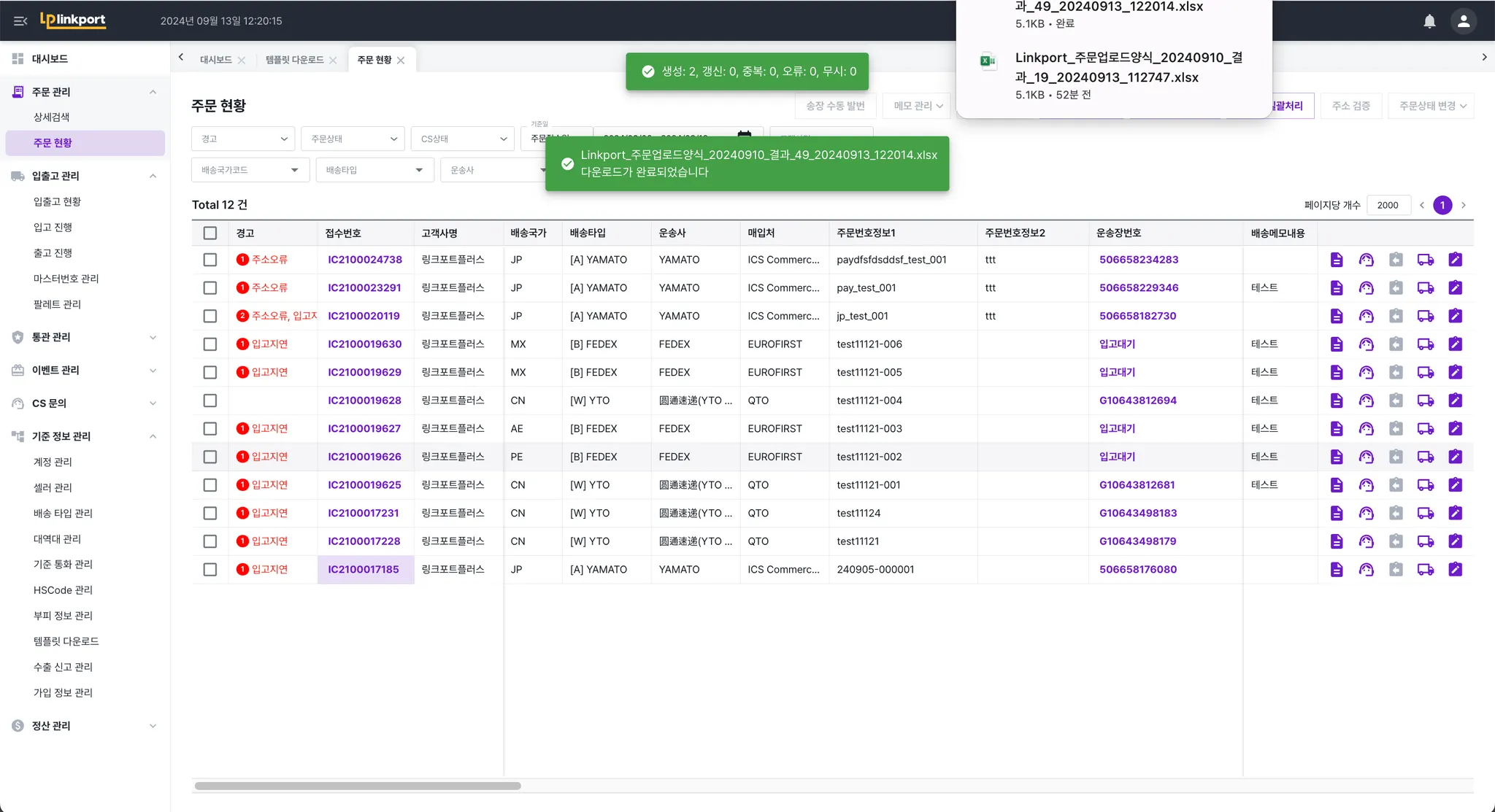Image resolution: width=1495 pixels, height=812 pixels.
Task: Click edit icon for order IC2100019630
Action: click(x=1455, y=344)
